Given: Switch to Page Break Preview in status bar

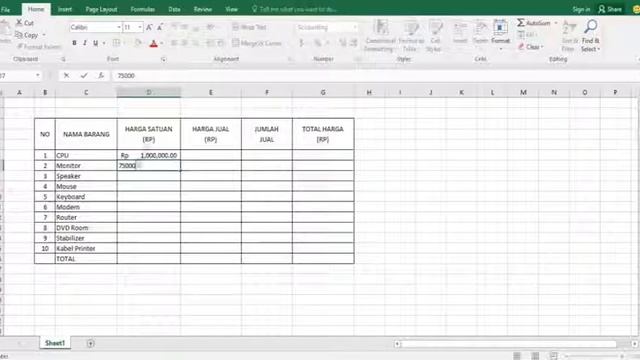Looking at the screenshot, I should (553, 356).
